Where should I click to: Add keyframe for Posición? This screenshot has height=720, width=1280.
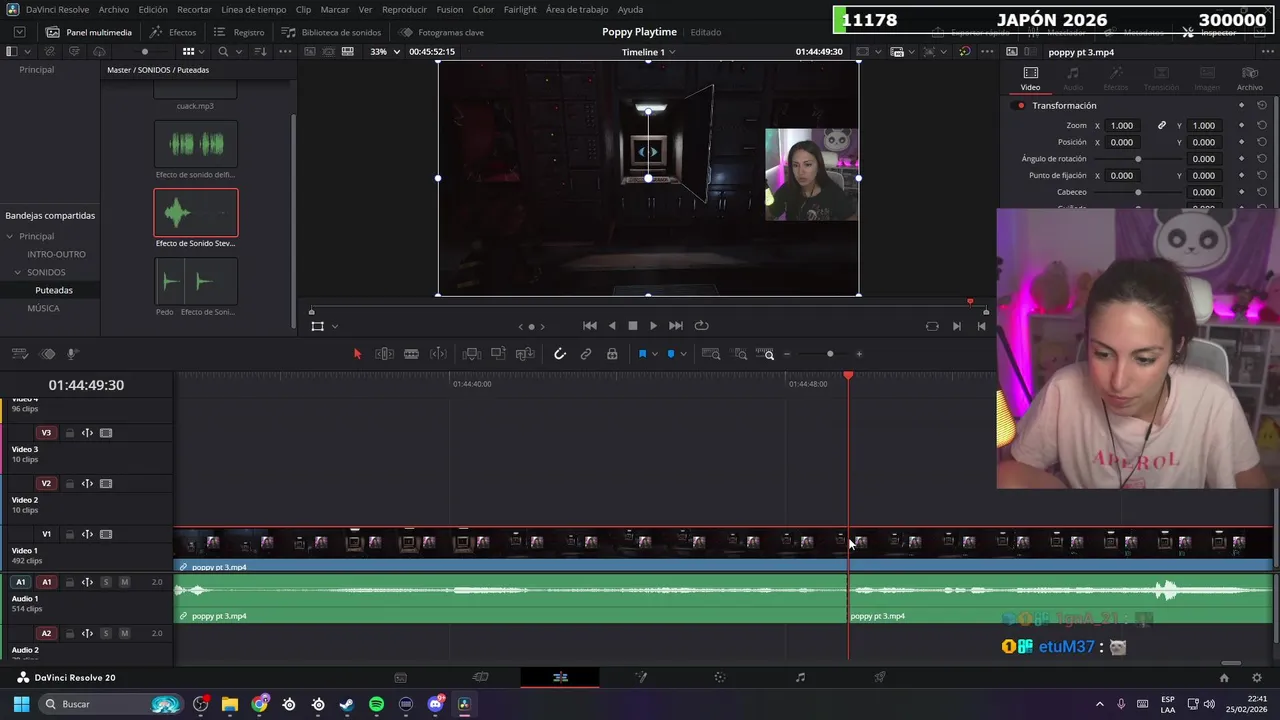[x=1241, y=142]
